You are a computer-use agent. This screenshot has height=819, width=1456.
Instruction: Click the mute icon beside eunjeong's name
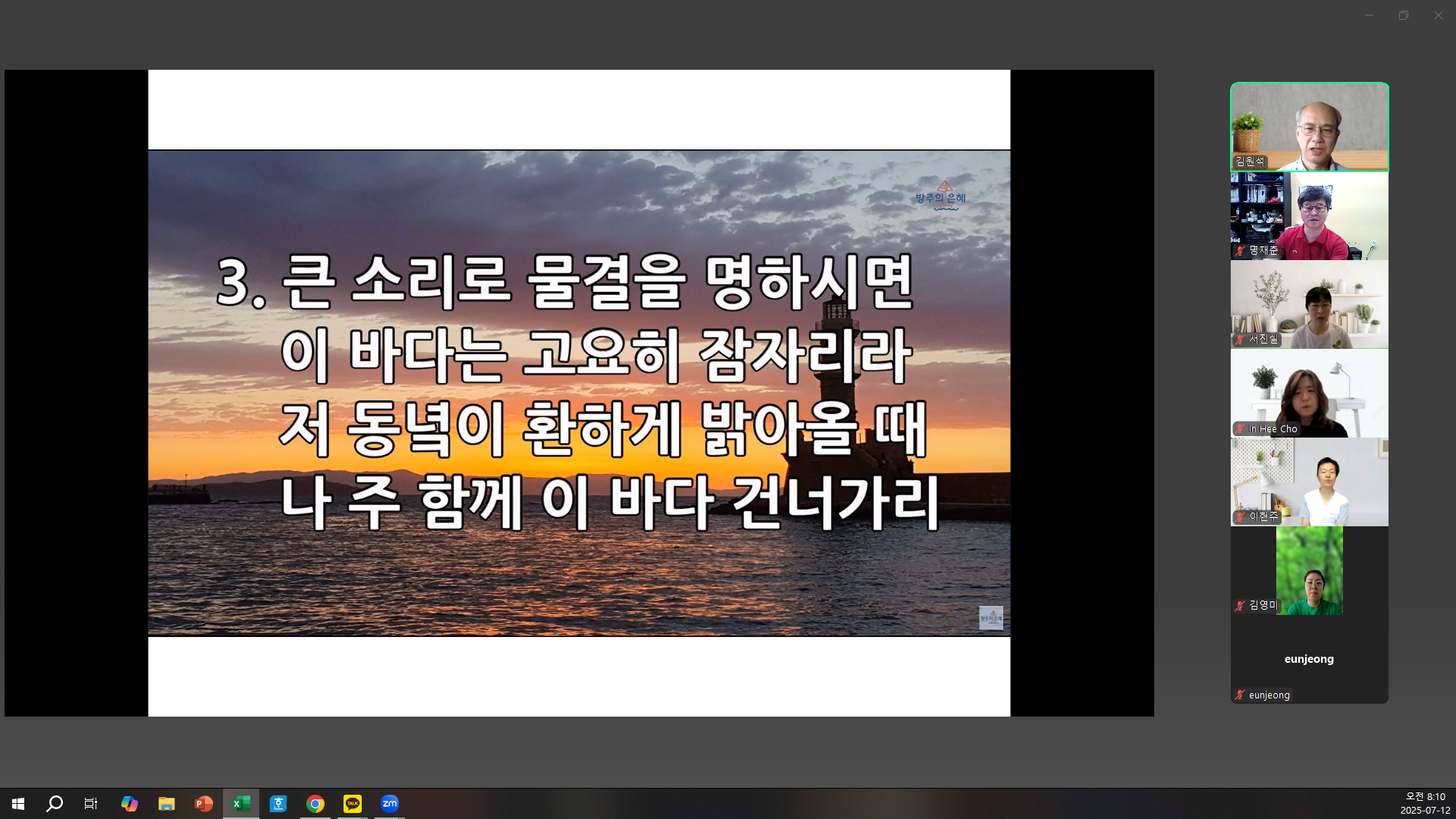pos(1239,695)
